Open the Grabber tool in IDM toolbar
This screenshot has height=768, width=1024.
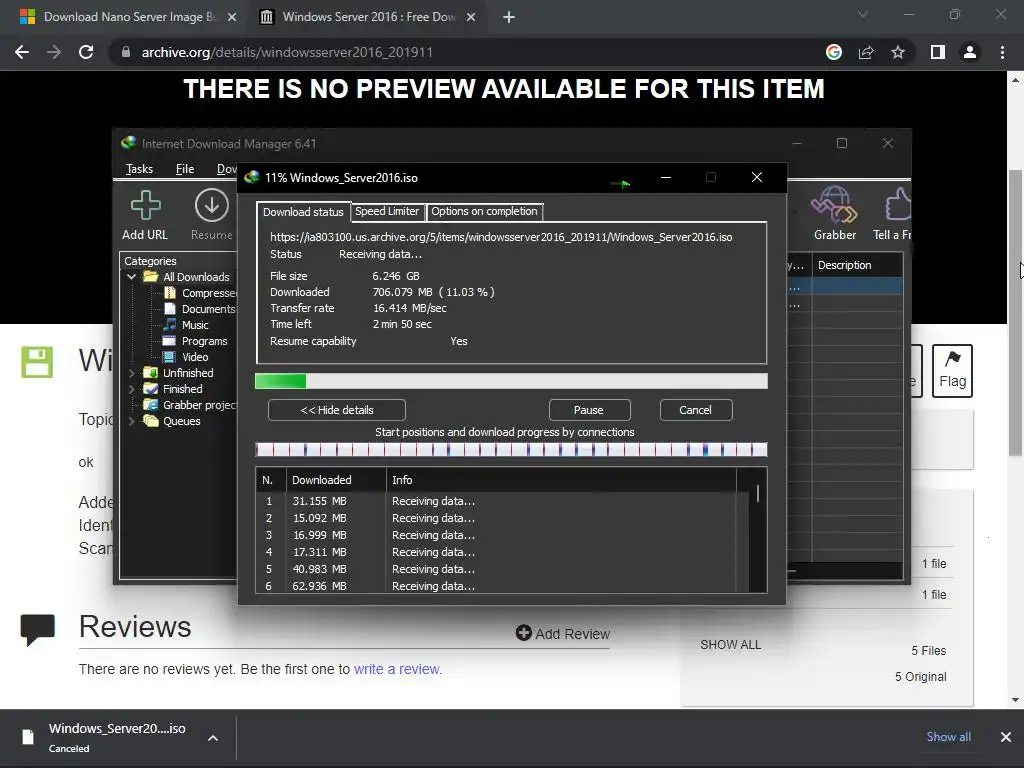tap(834, 204)
